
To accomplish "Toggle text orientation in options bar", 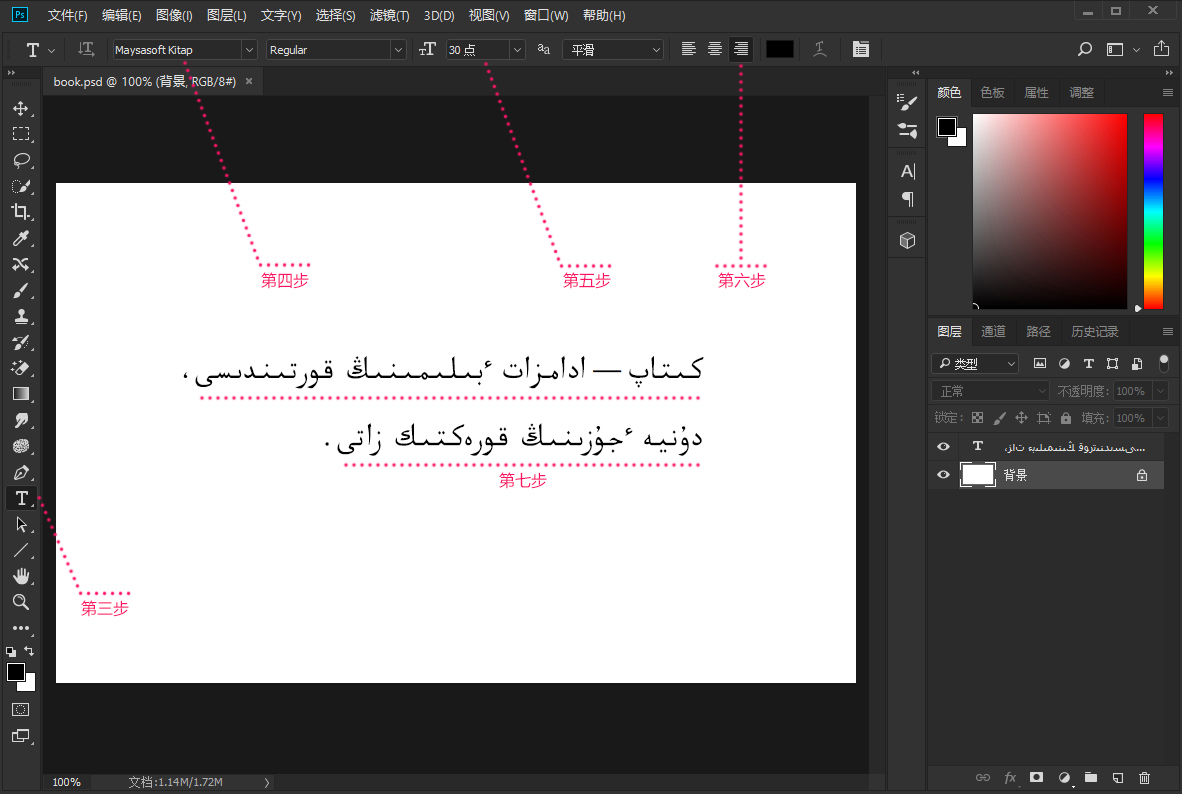I will pos(86,49).
